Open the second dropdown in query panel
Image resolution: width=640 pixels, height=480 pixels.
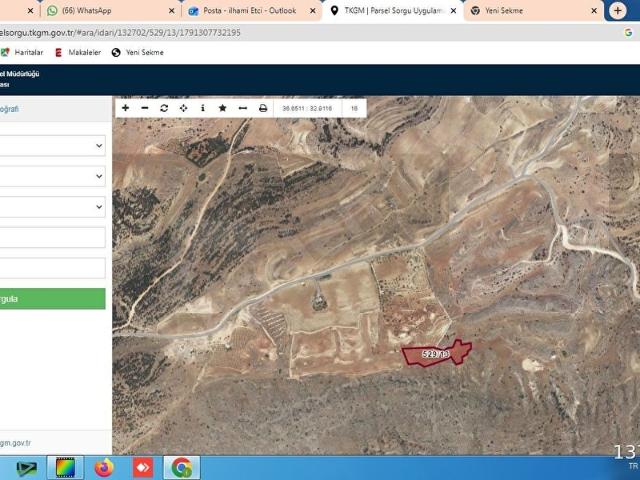click(52, 176)
